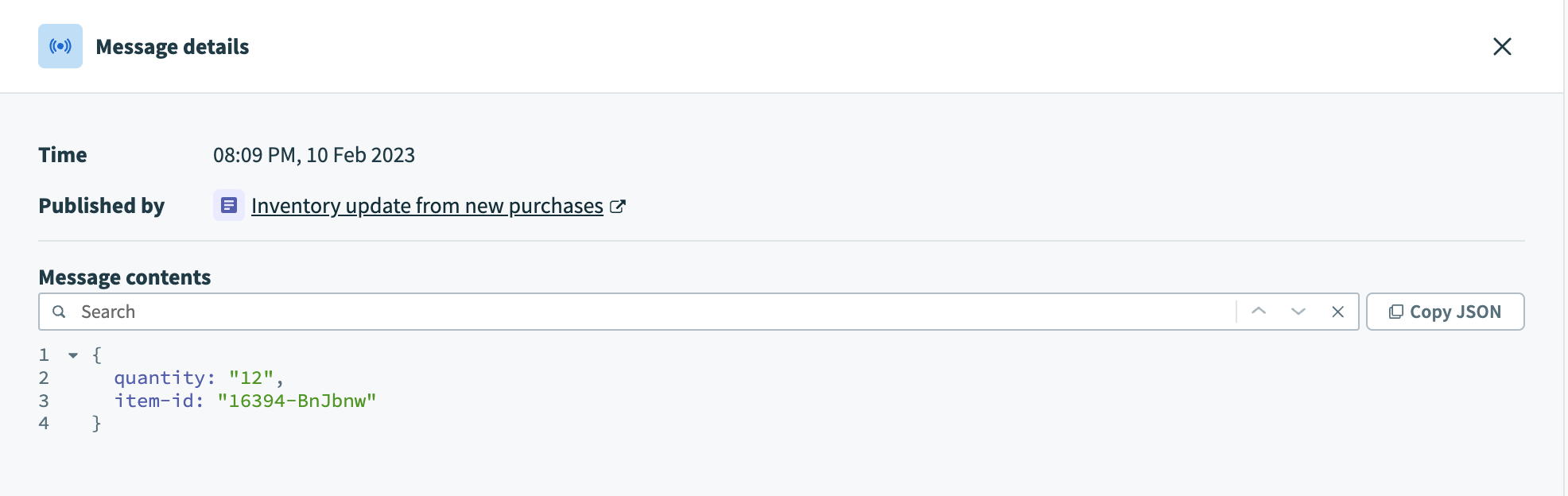Screen dimensions: 1568x496
Task: Click the Copy JSON button
Action: (1446, 311)
